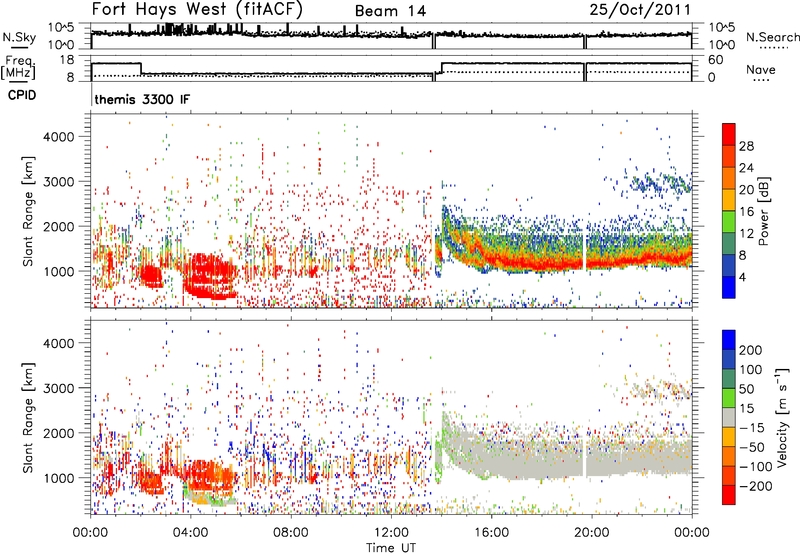Screen dimensions: 800x554
Task: Click the 'themis 3300 IF' text
Action: coord(142,99)
